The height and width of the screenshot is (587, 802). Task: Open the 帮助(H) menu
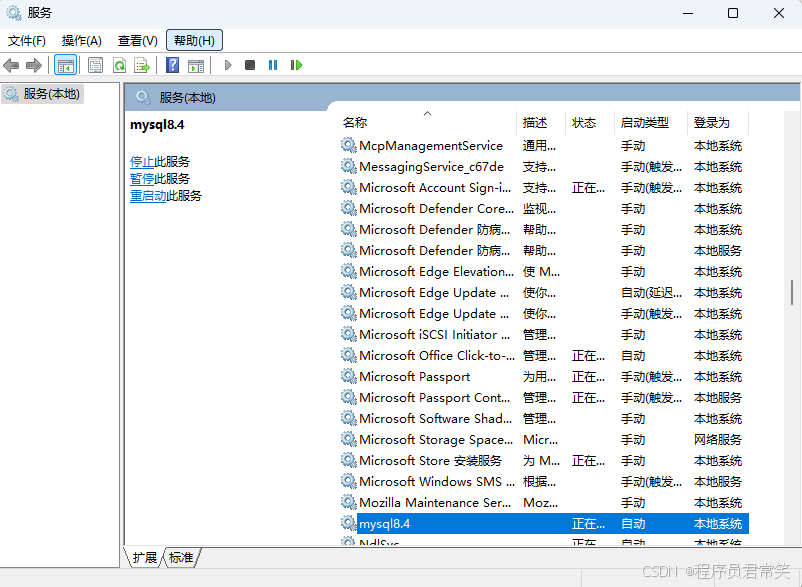194,40
